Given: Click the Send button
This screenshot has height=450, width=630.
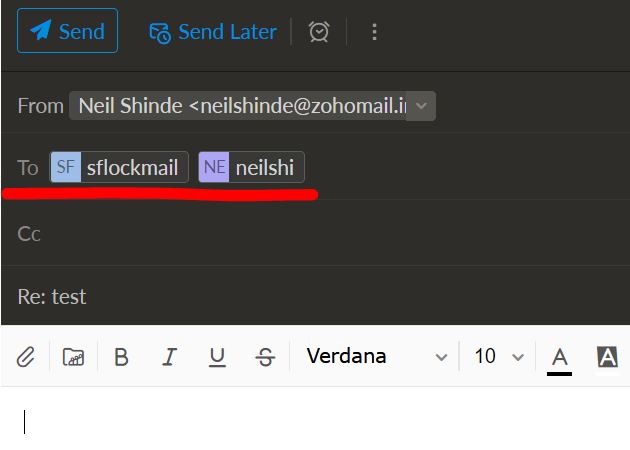Looking at the screenshot, I should coord(67,31).
